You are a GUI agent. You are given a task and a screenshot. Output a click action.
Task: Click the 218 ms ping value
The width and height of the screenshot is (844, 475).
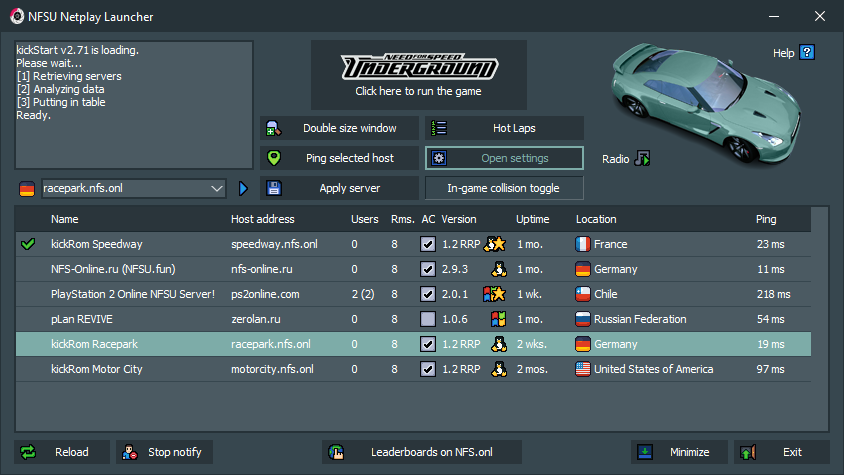click(x=773, y=294)
